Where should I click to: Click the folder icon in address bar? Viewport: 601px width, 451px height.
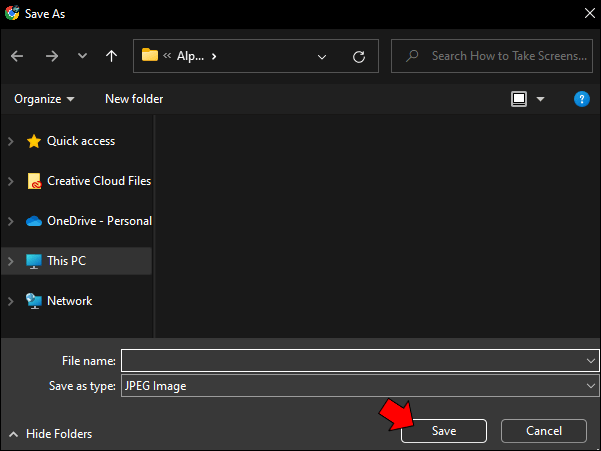[x=150, y=55]
